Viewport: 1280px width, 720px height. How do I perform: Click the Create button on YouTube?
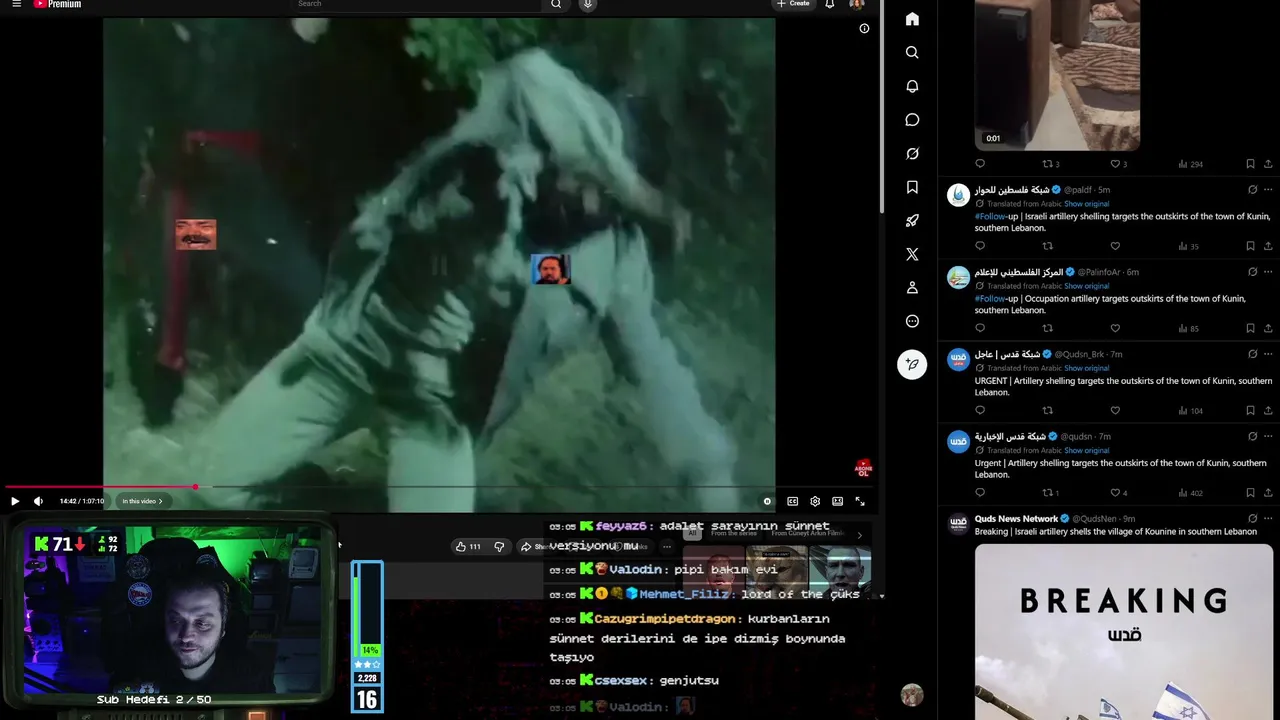(x=792, y=4)
